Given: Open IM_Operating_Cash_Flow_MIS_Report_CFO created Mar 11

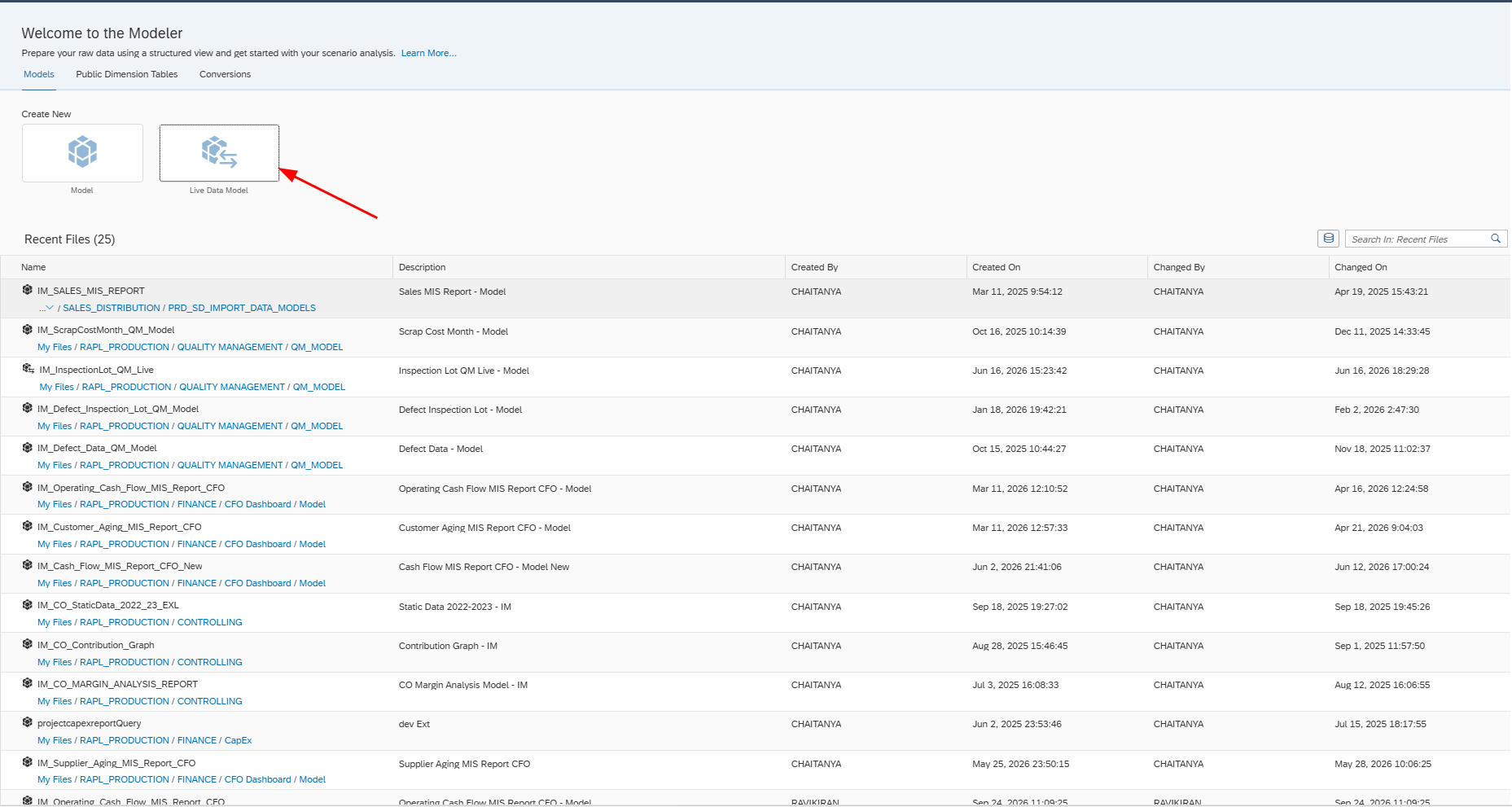Looking at the screenshot, I should coord(130,488).
